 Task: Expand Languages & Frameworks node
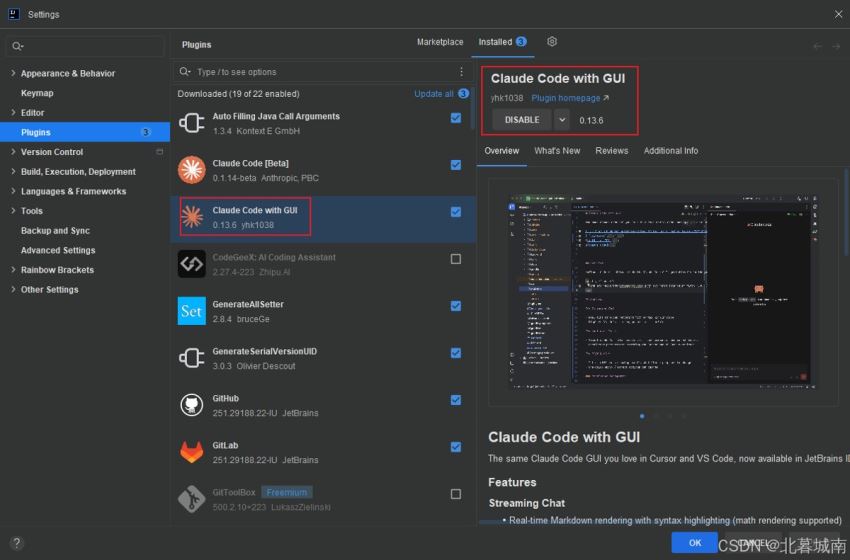(13, 191)
